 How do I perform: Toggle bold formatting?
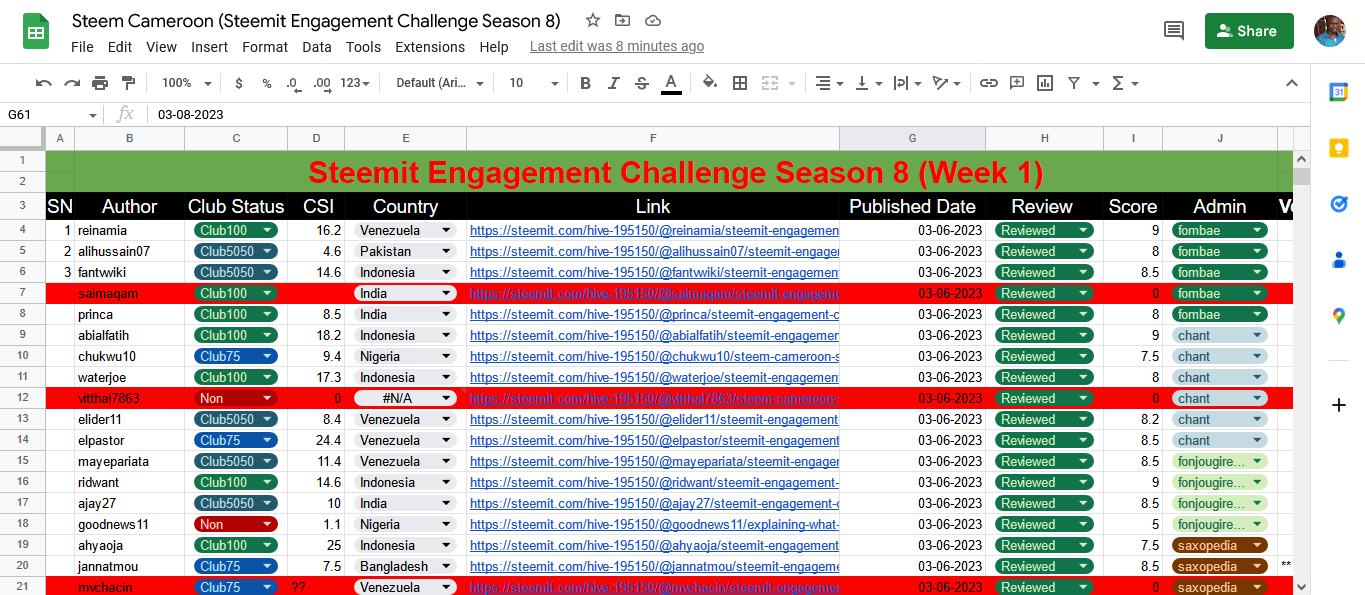click(x=585, y=83)
